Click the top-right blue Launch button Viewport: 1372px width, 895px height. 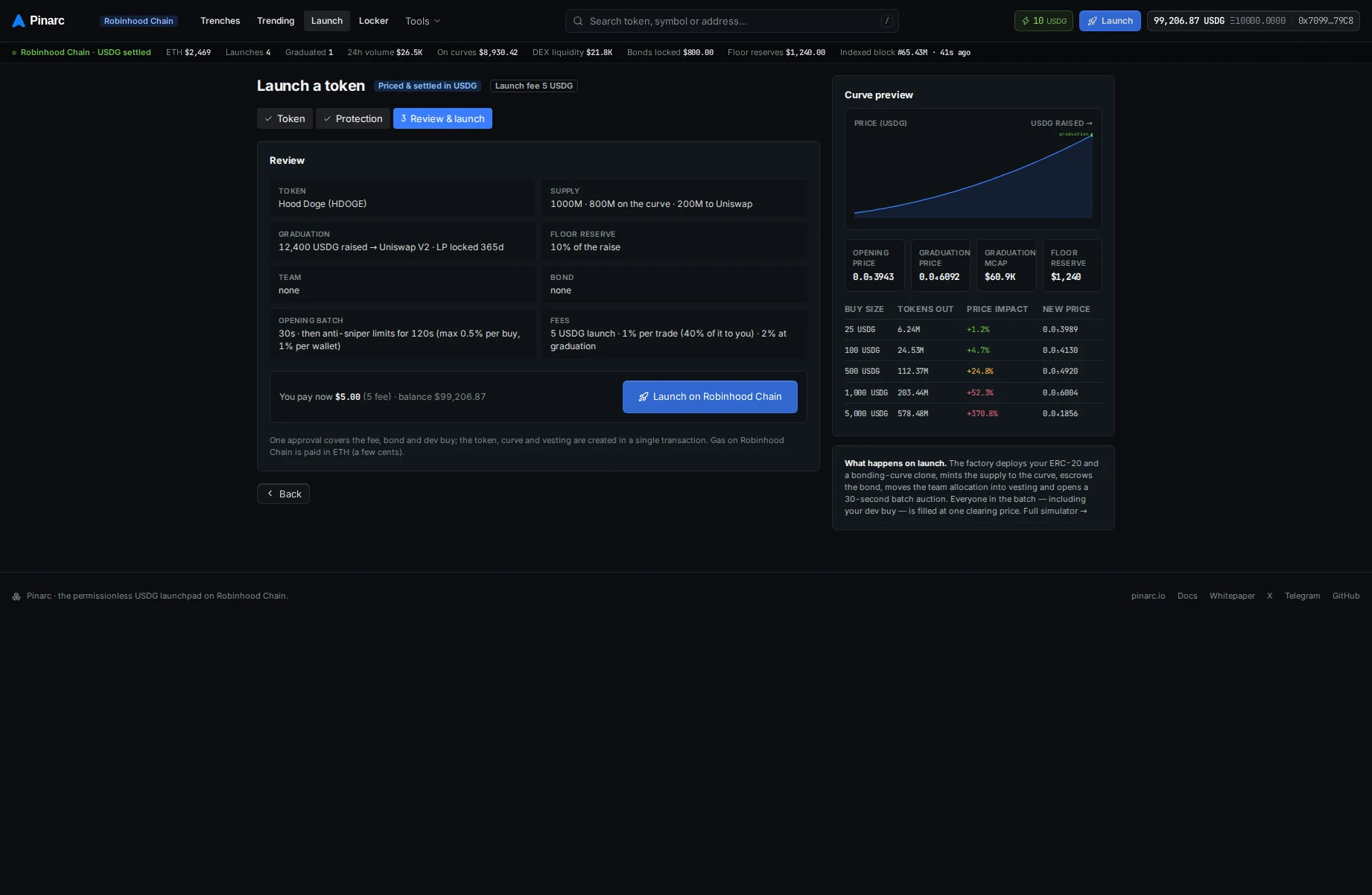point(1110,21)
